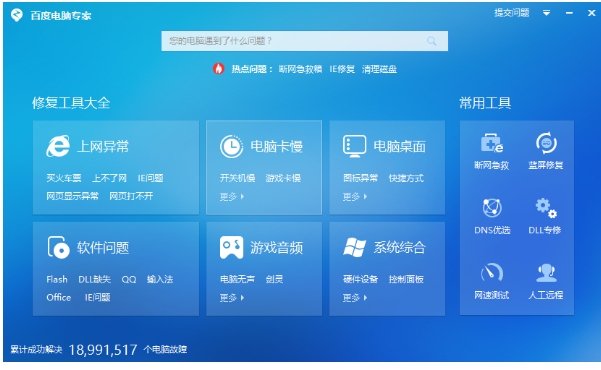Expand 更多 under 电脑卡慢
This screenshot has height=370, width=601.
tap(232, 197)
